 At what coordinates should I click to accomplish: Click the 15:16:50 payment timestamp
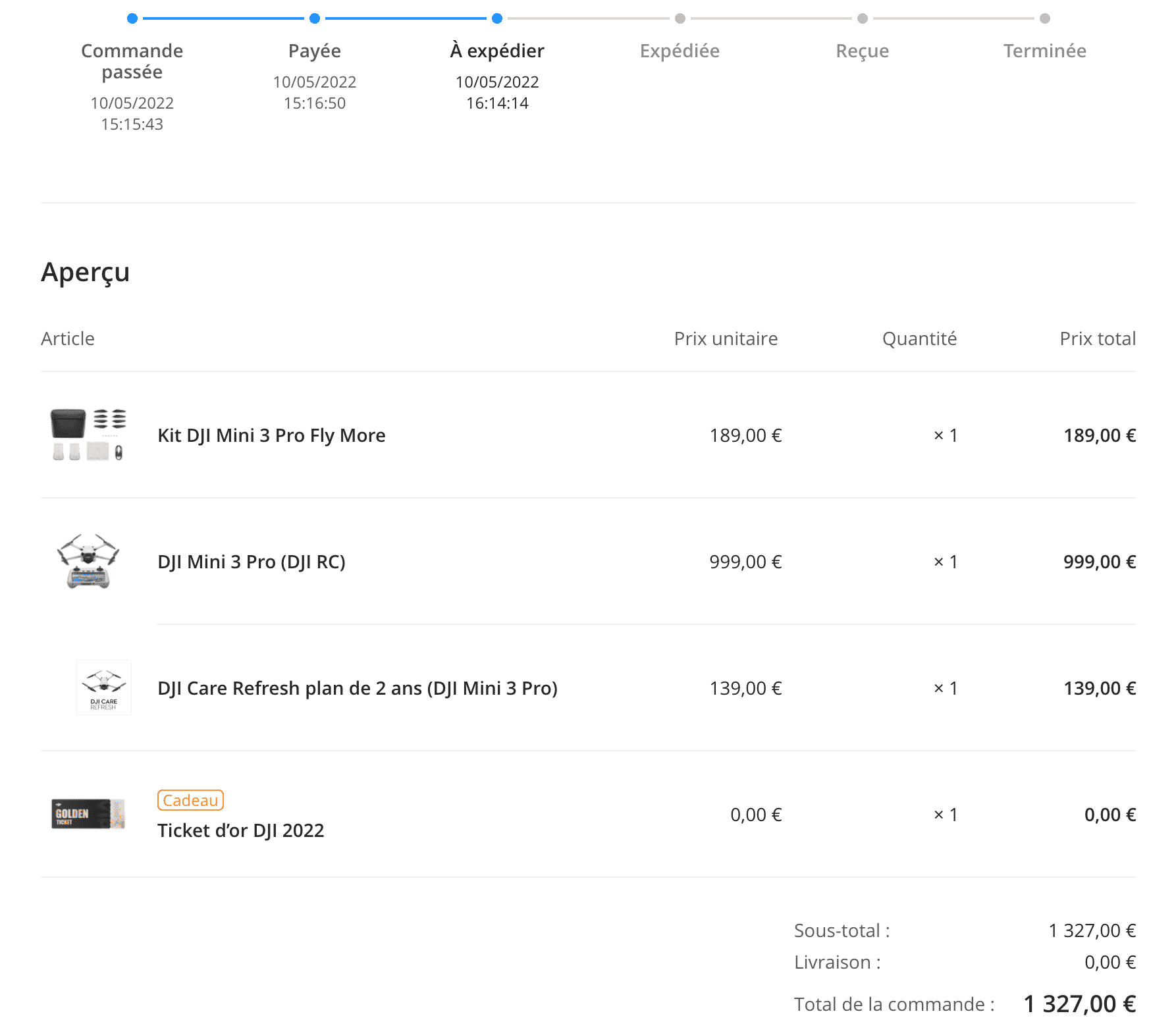315,103
